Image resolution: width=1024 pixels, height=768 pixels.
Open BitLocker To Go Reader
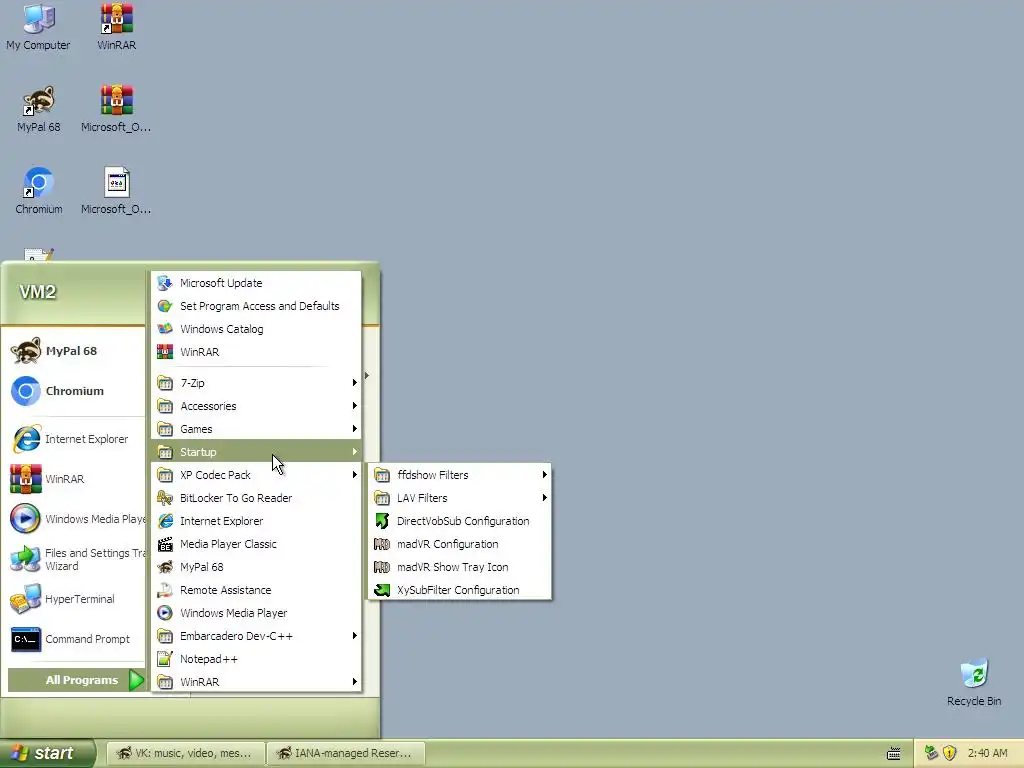[x=256, y=498]
